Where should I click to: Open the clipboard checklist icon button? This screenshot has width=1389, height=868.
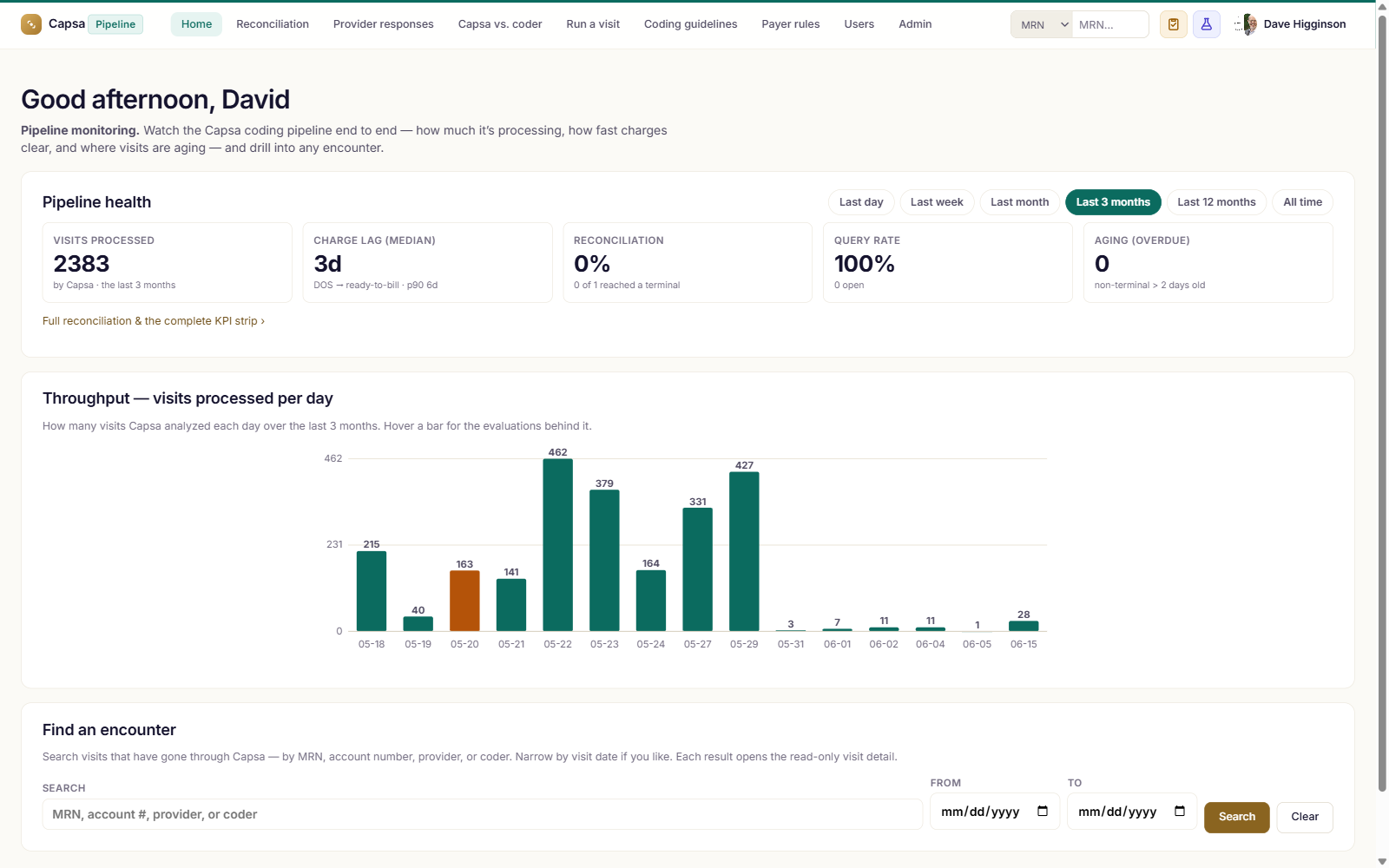point(1174,24)
